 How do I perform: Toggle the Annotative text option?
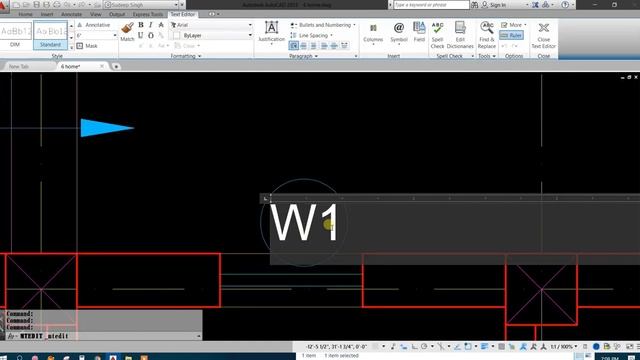(93, 25)
